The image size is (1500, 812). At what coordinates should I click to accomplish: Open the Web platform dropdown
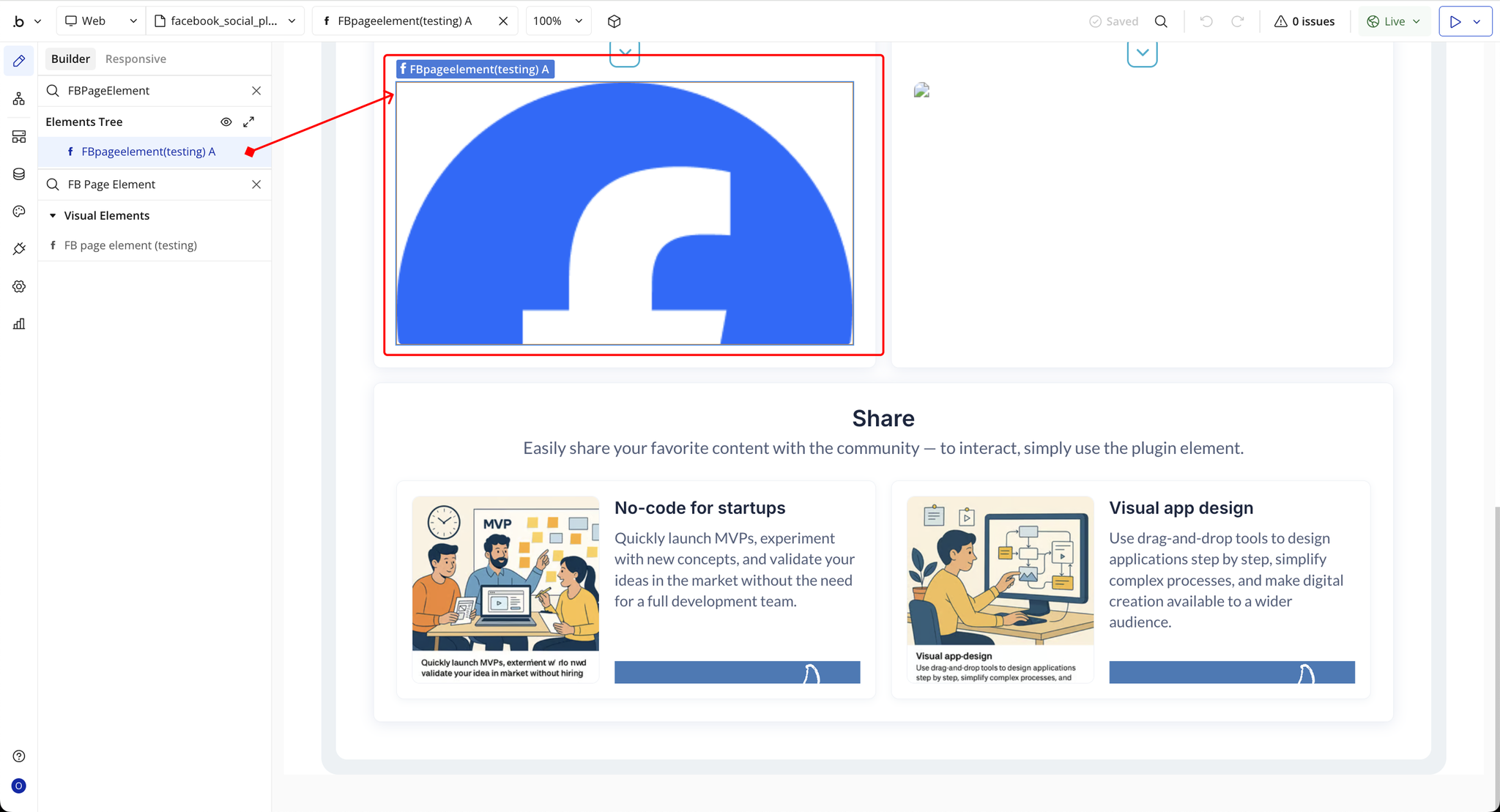(100, 21)
